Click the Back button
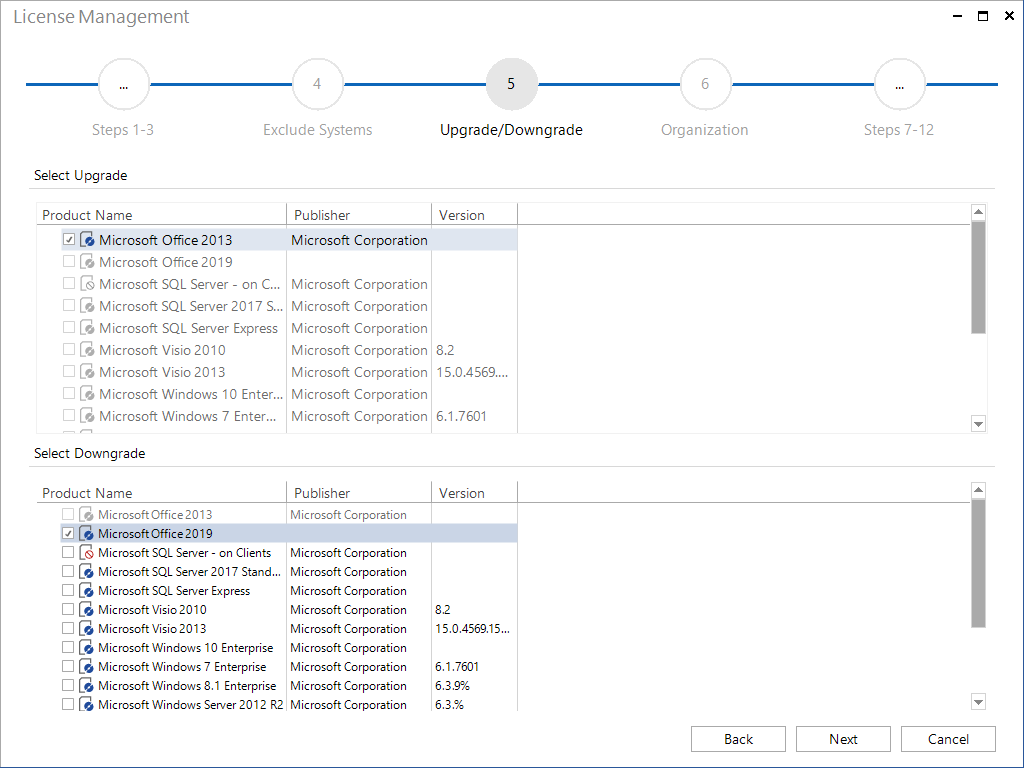Screen dimensions: 1024x768 (x=738, y=739)
